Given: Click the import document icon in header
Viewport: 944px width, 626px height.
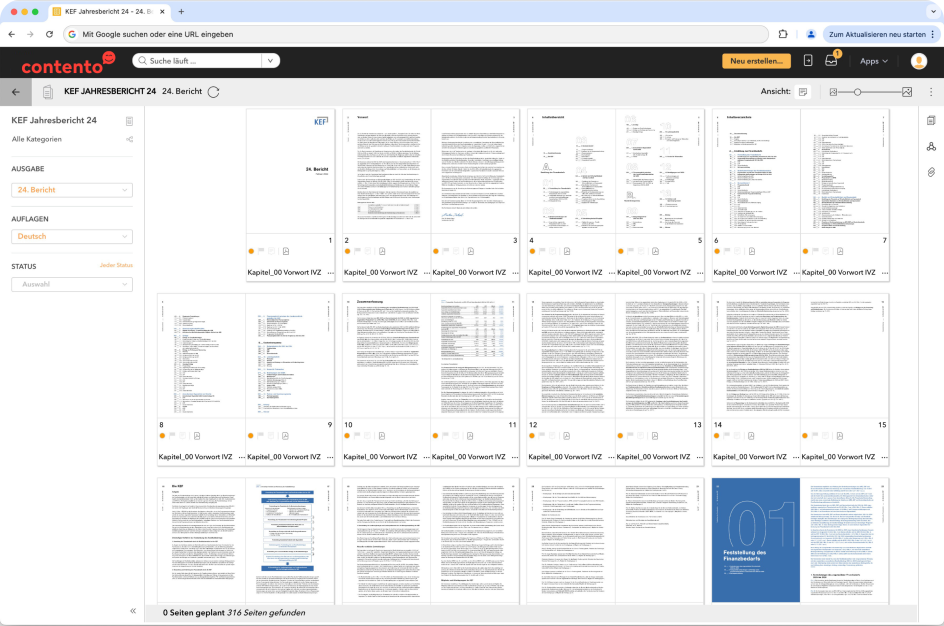Looking at the screenshot, I should pyautogui.click(x=808, y=61).
